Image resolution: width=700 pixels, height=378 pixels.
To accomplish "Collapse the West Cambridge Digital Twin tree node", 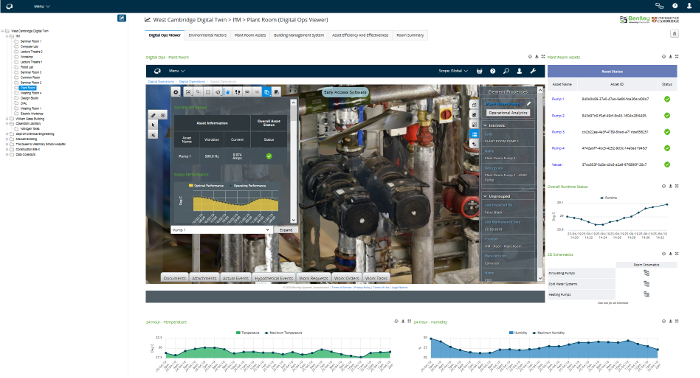I will click(2, 31).
